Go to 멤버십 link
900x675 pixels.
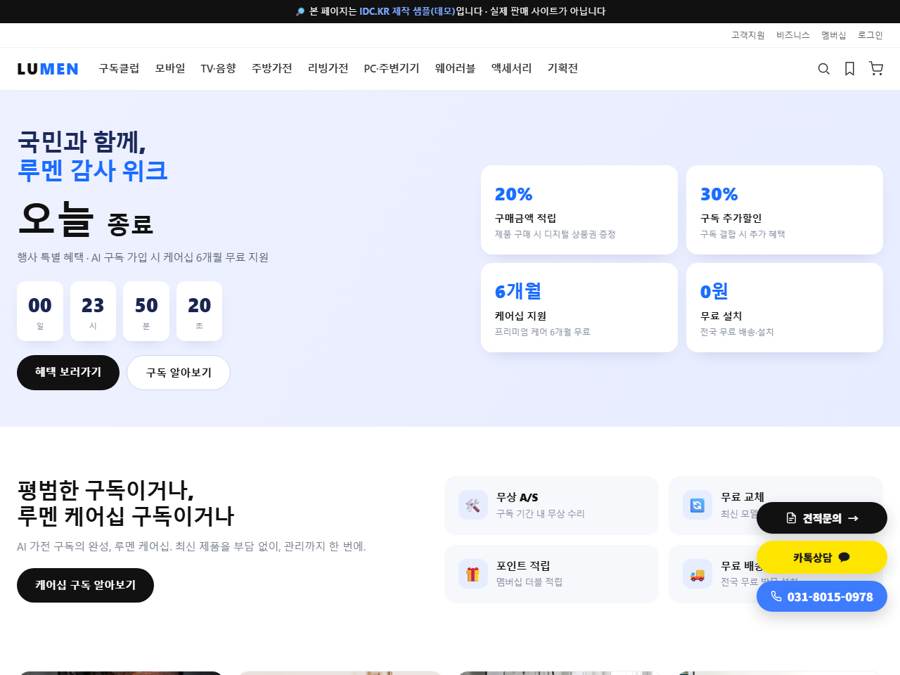click(x=833, y=35)
